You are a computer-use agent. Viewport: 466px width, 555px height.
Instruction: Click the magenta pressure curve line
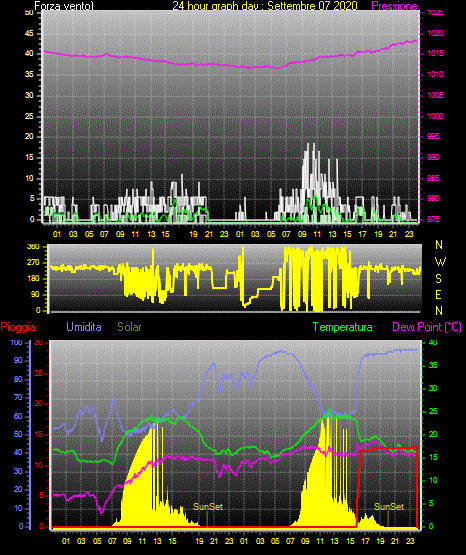[230, 65]
